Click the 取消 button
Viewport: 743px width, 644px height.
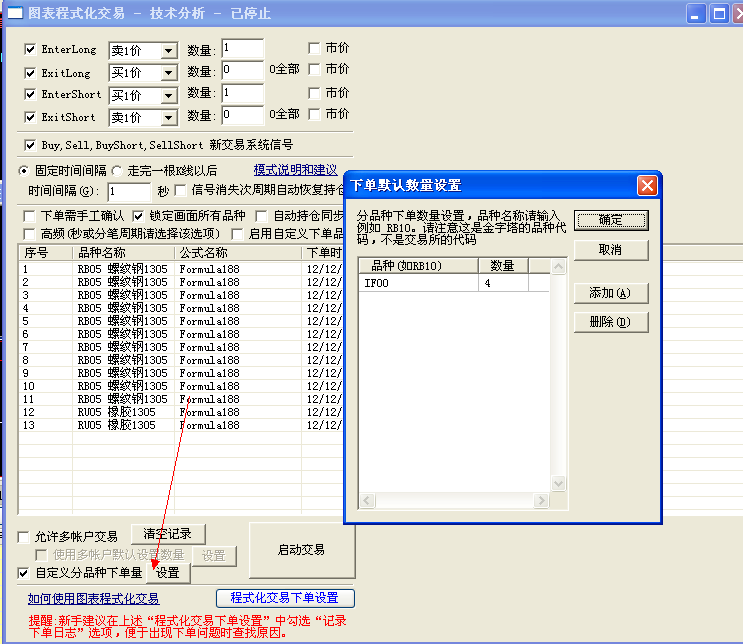[x=610, y=249]
